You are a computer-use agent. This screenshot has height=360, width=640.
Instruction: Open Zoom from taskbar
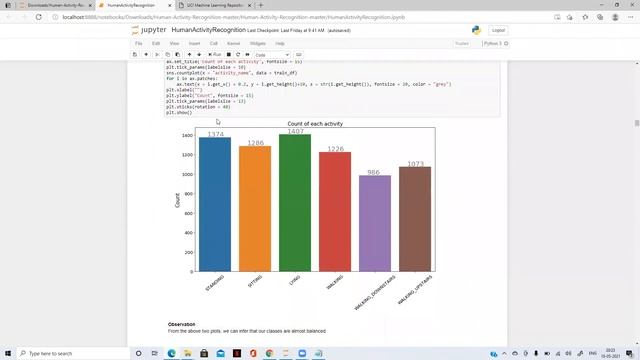302,353
